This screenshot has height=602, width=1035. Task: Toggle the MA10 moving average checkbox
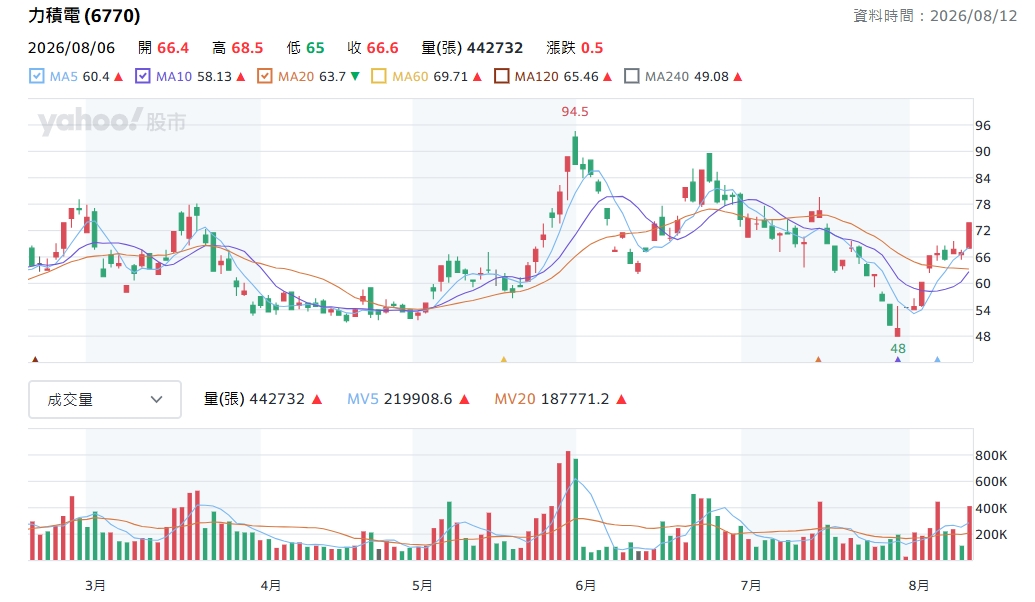pyautogui.click(x=143, y=77)
